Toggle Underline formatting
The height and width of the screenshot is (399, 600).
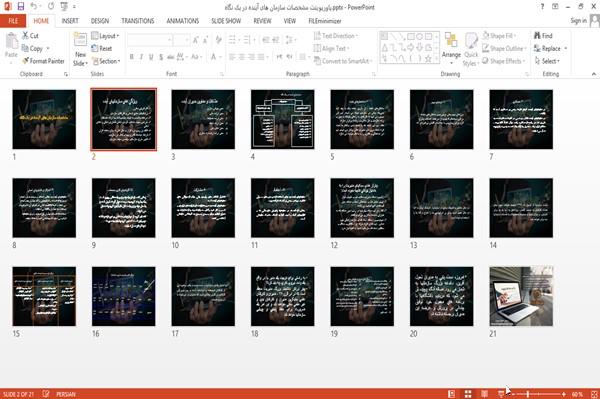coord(151,57)
